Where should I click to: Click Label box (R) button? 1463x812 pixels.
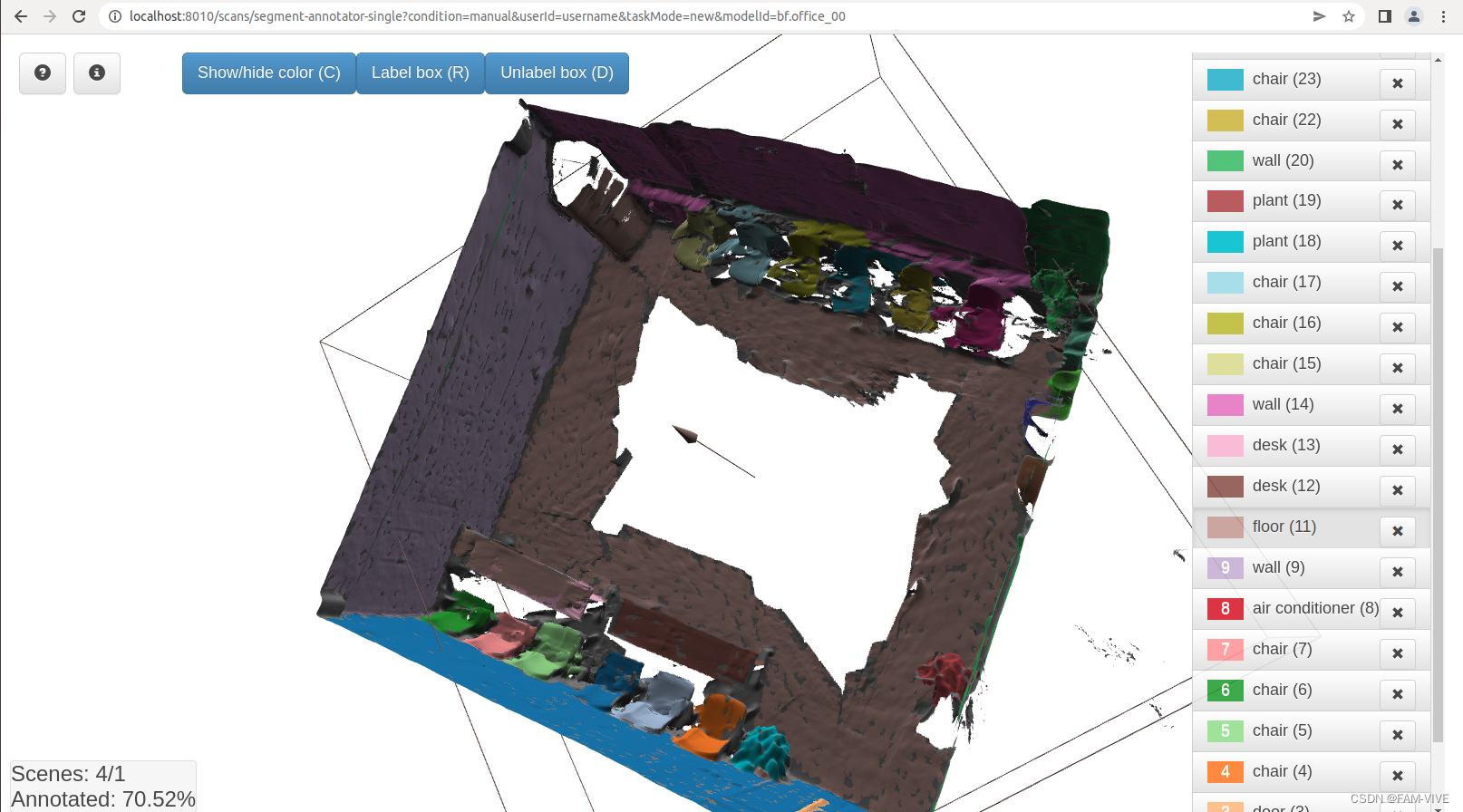click(x=421, y=72)
